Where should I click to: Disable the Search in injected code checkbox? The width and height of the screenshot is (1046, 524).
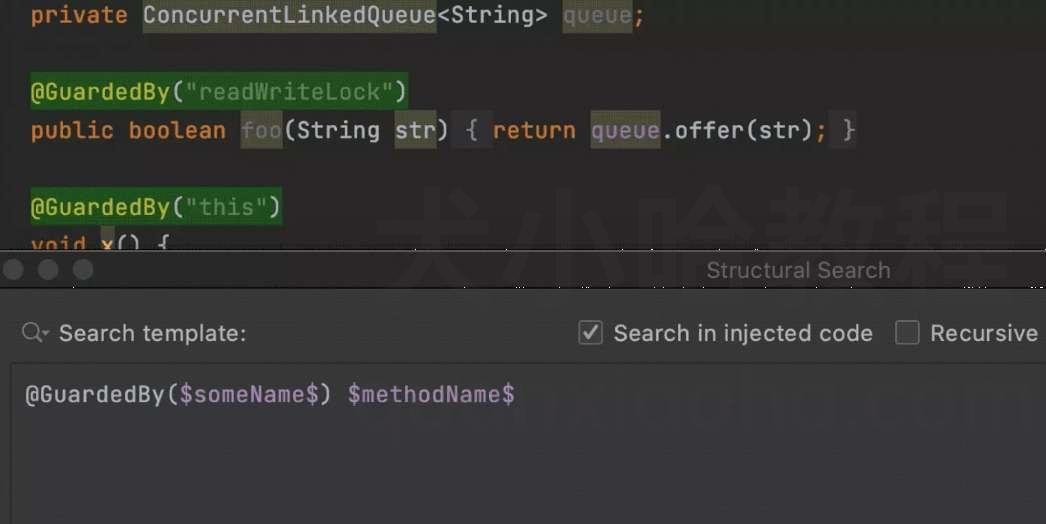[x=590, y=332]
